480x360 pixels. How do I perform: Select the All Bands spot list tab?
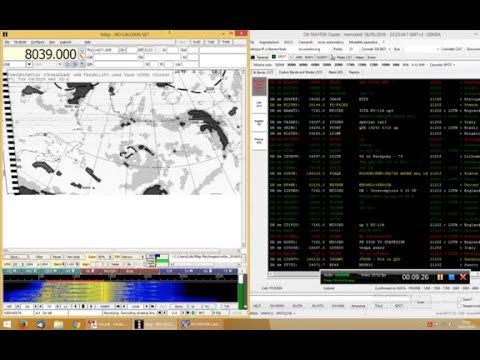tap(263, 72)
